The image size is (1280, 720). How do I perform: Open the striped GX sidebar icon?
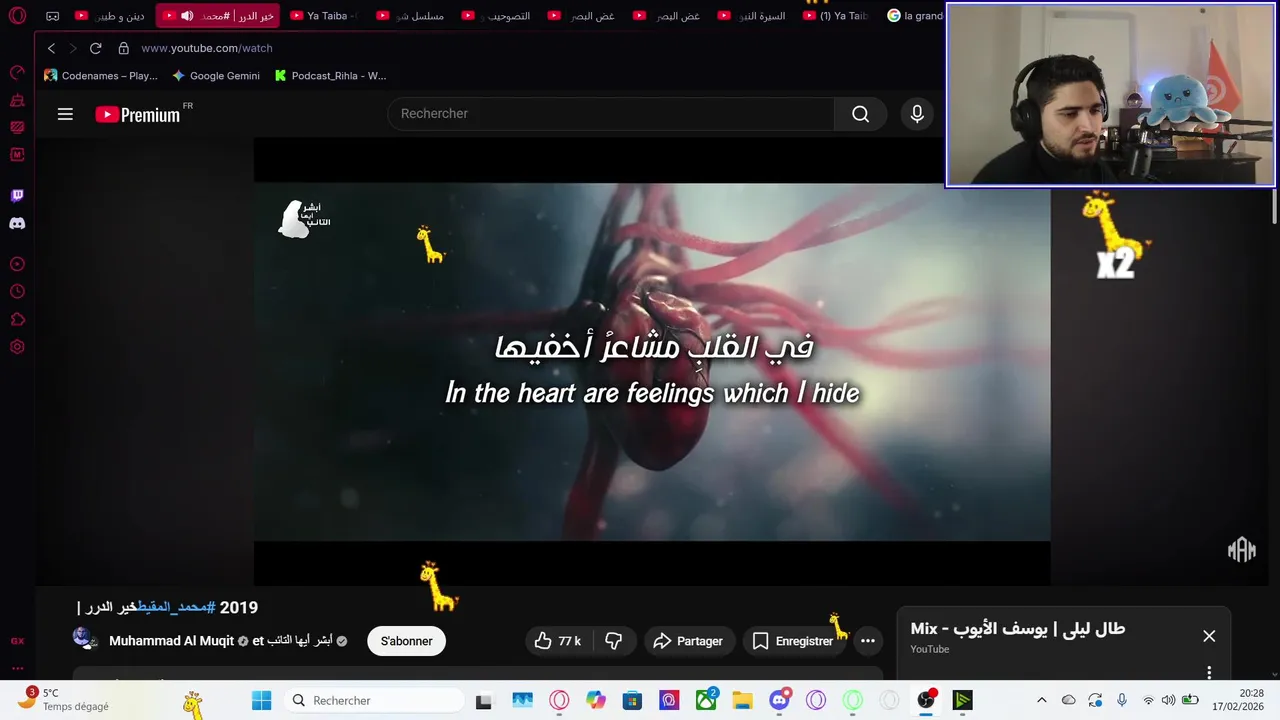point(17,127)
